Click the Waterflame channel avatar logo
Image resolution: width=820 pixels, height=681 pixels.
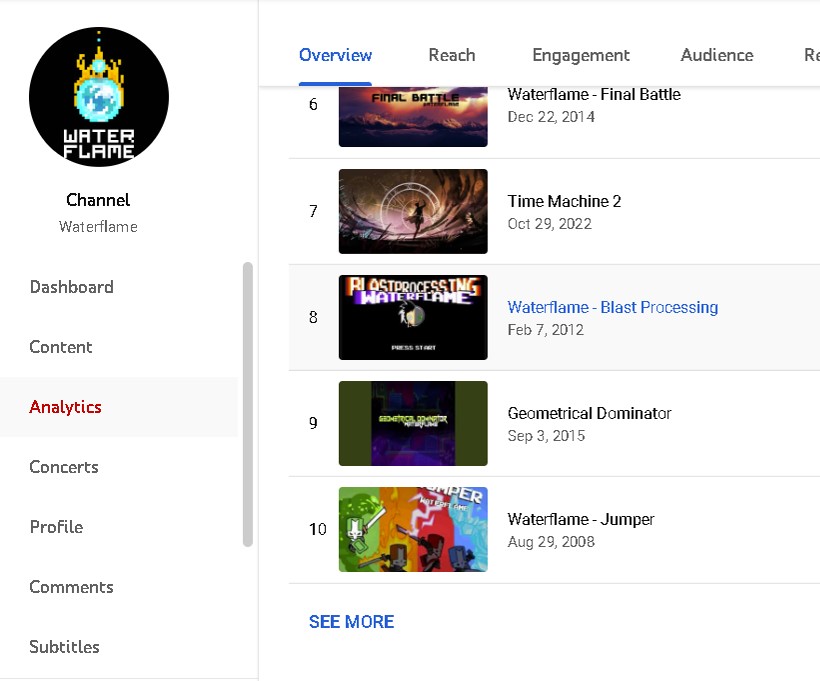tap(99, 97)
